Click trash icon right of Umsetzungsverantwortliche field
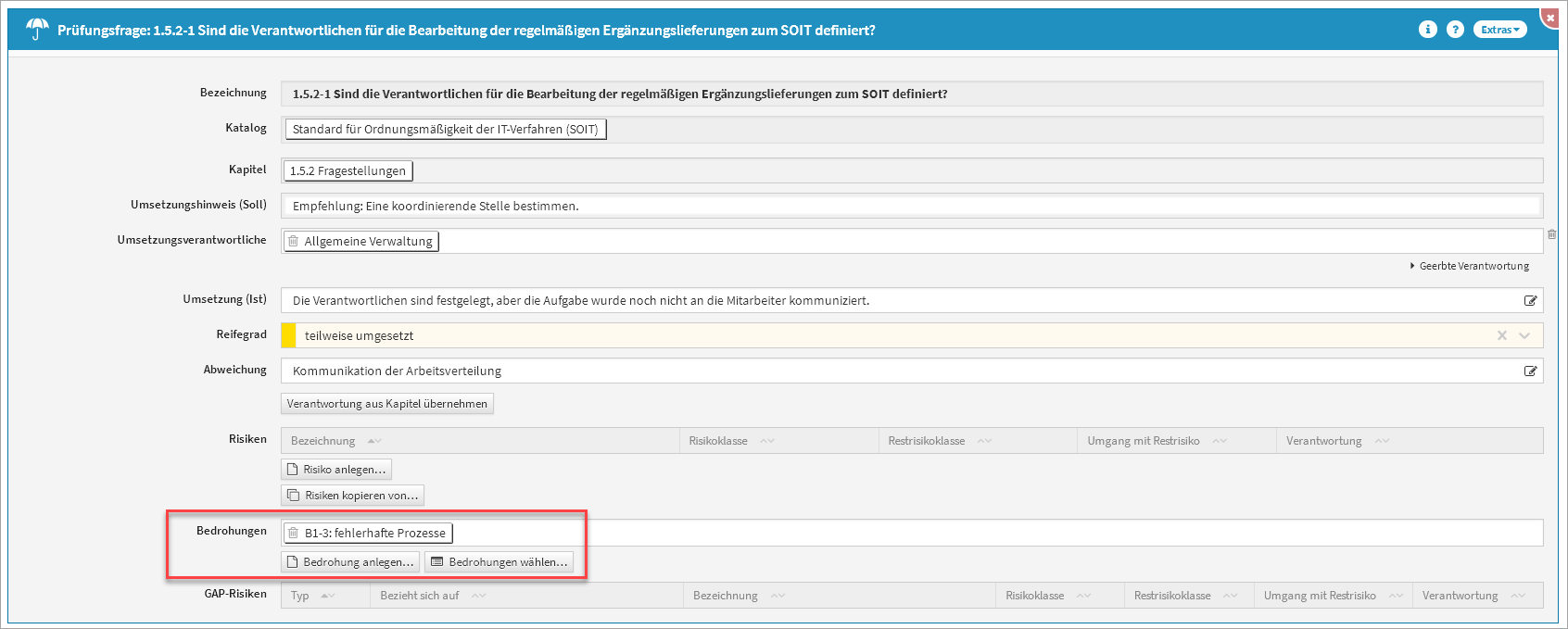The image size is (1568, 629). [x=1551, y=235]
